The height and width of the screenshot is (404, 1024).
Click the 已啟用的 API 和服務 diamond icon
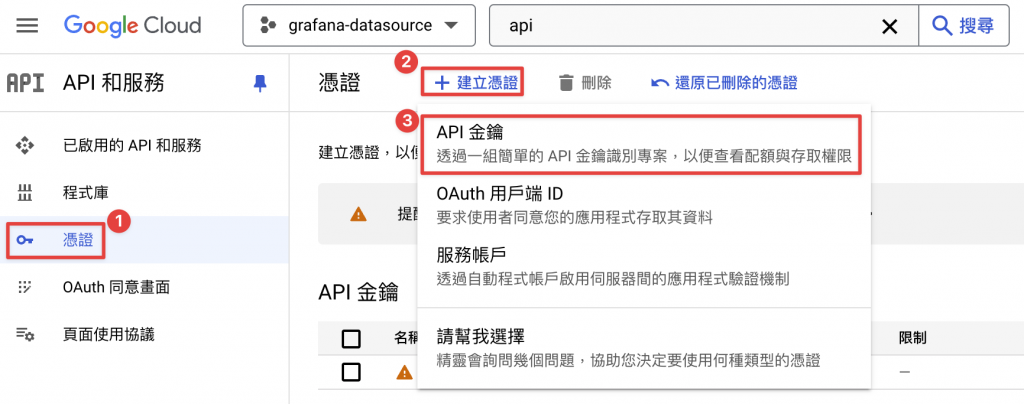[25, 145]
